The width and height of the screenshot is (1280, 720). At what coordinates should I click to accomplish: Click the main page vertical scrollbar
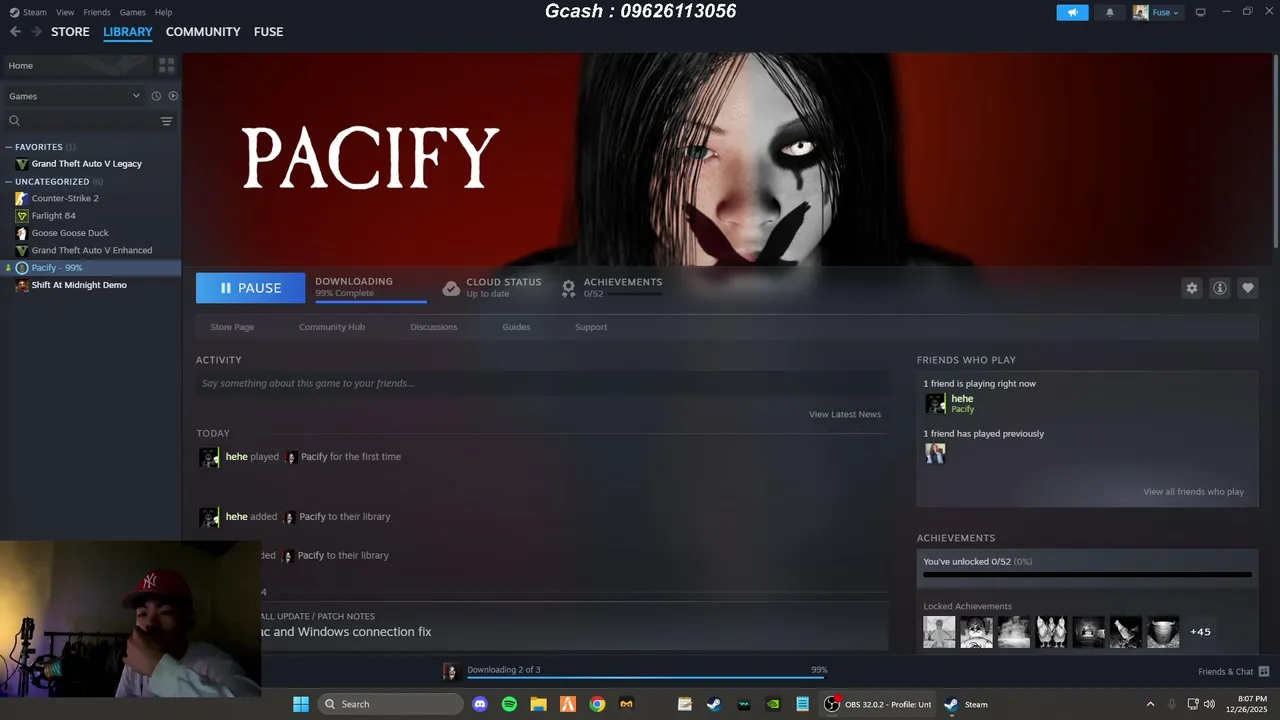tap(1275, 150)
